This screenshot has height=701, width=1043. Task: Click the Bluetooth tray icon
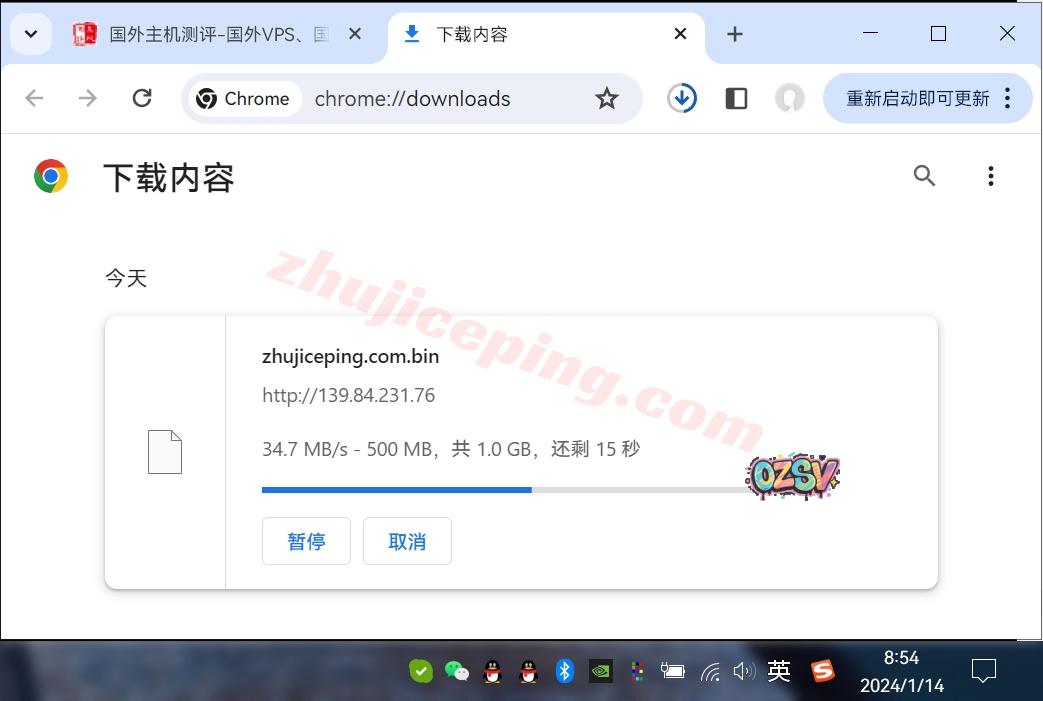(564, 671)
